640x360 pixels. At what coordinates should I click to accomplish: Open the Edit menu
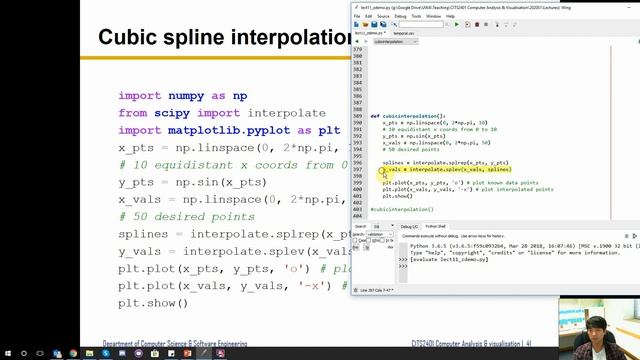point(369,16)
